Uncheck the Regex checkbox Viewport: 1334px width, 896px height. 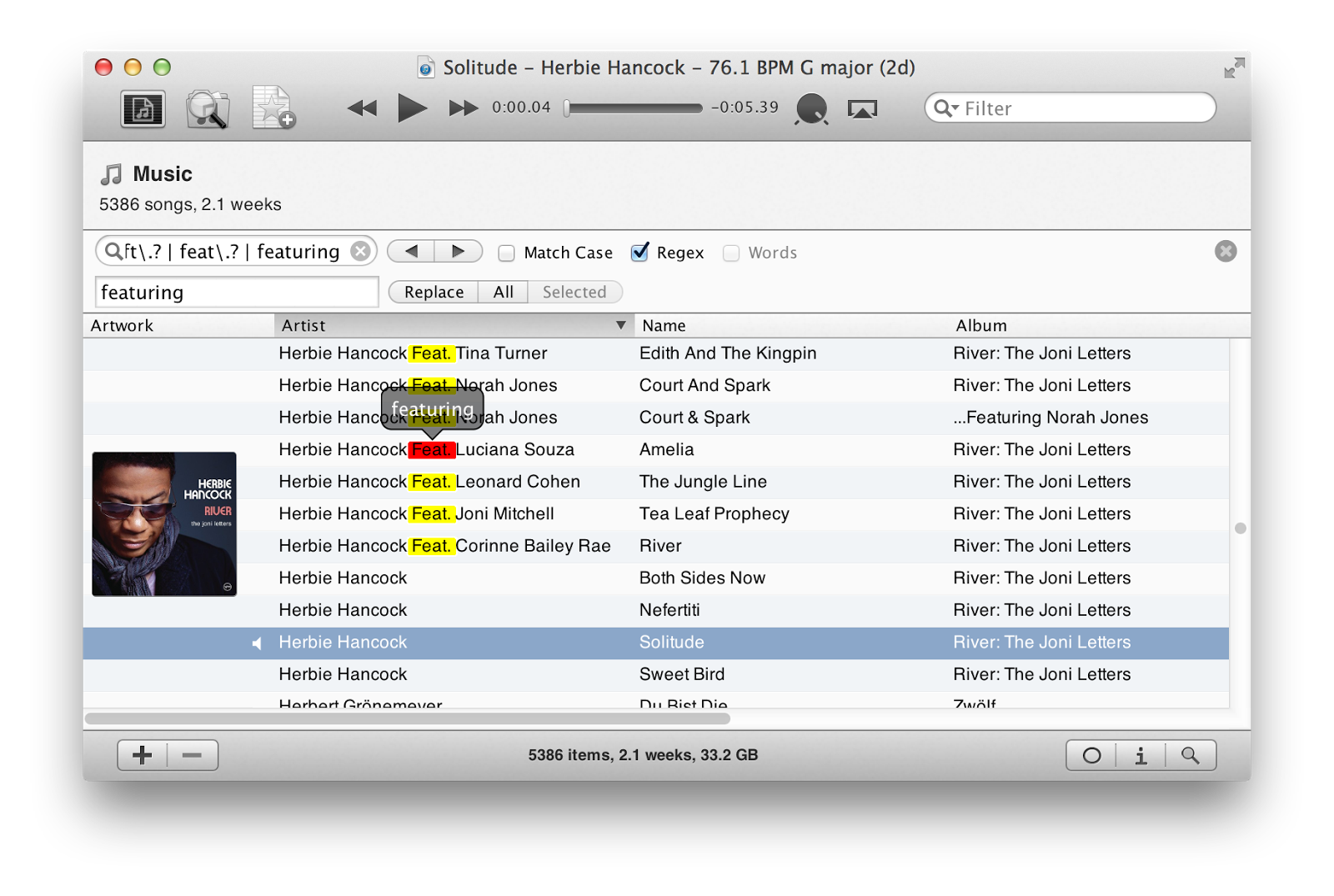[639, 252]
